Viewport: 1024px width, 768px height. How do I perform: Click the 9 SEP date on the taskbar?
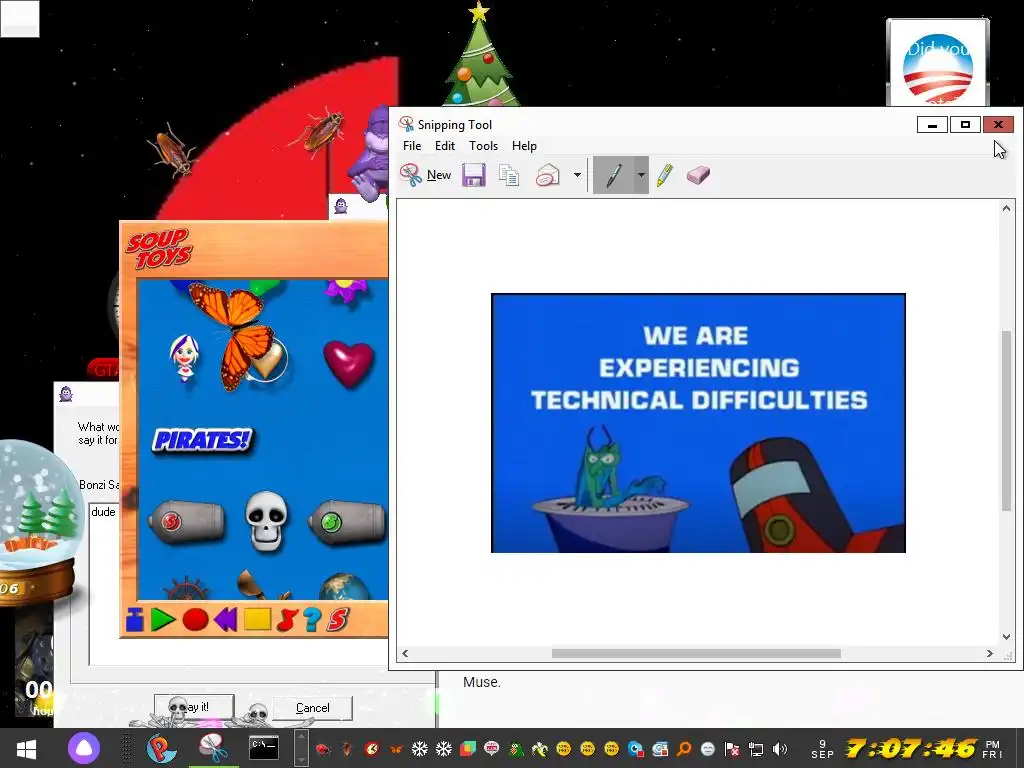(822, 749)
